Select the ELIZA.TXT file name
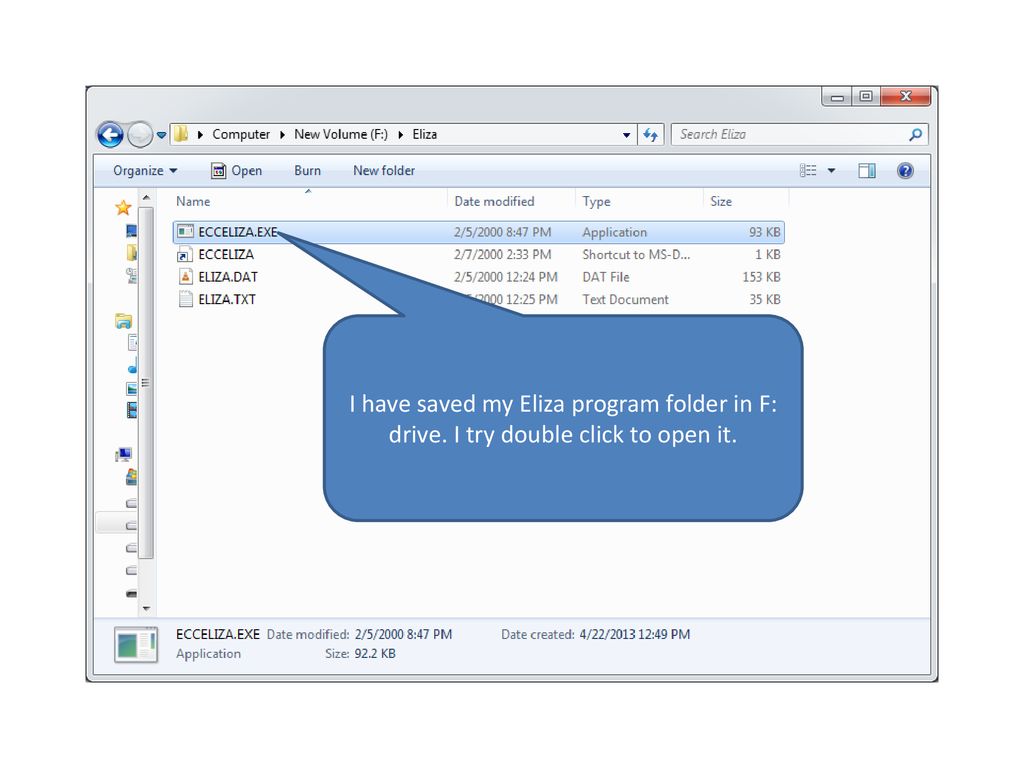The height and width of the screenshot is (768, 1024). click(227, 299)
